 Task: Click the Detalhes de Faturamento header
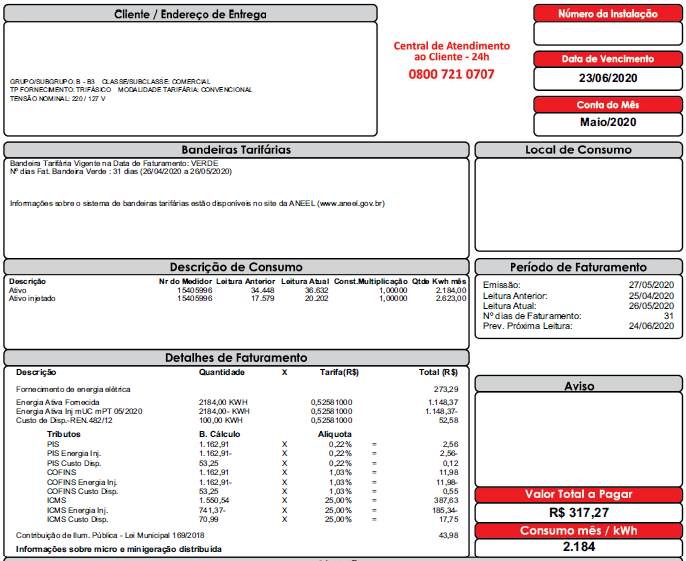coord(236,358)
